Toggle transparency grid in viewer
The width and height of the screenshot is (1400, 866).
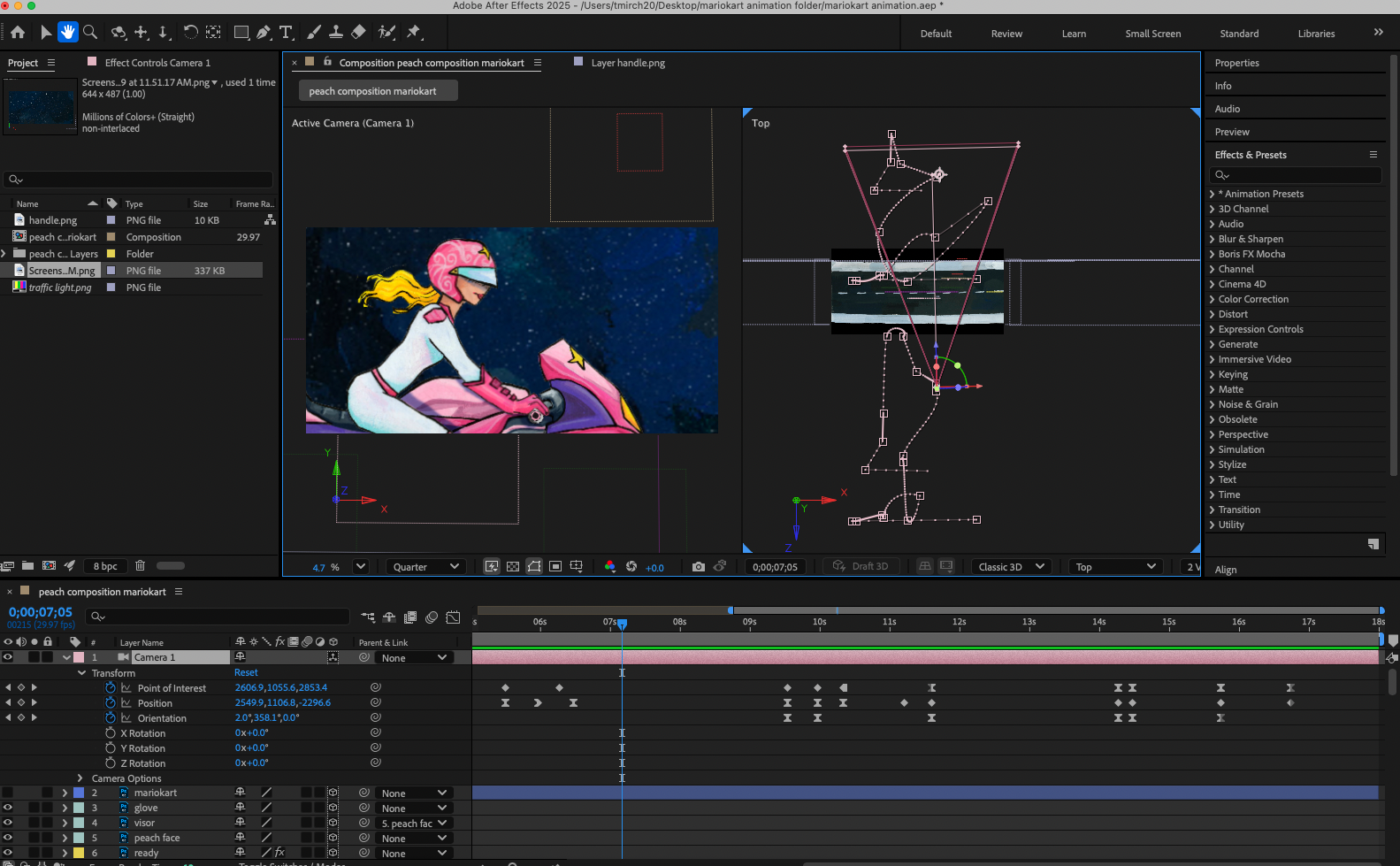pos(513,567)
